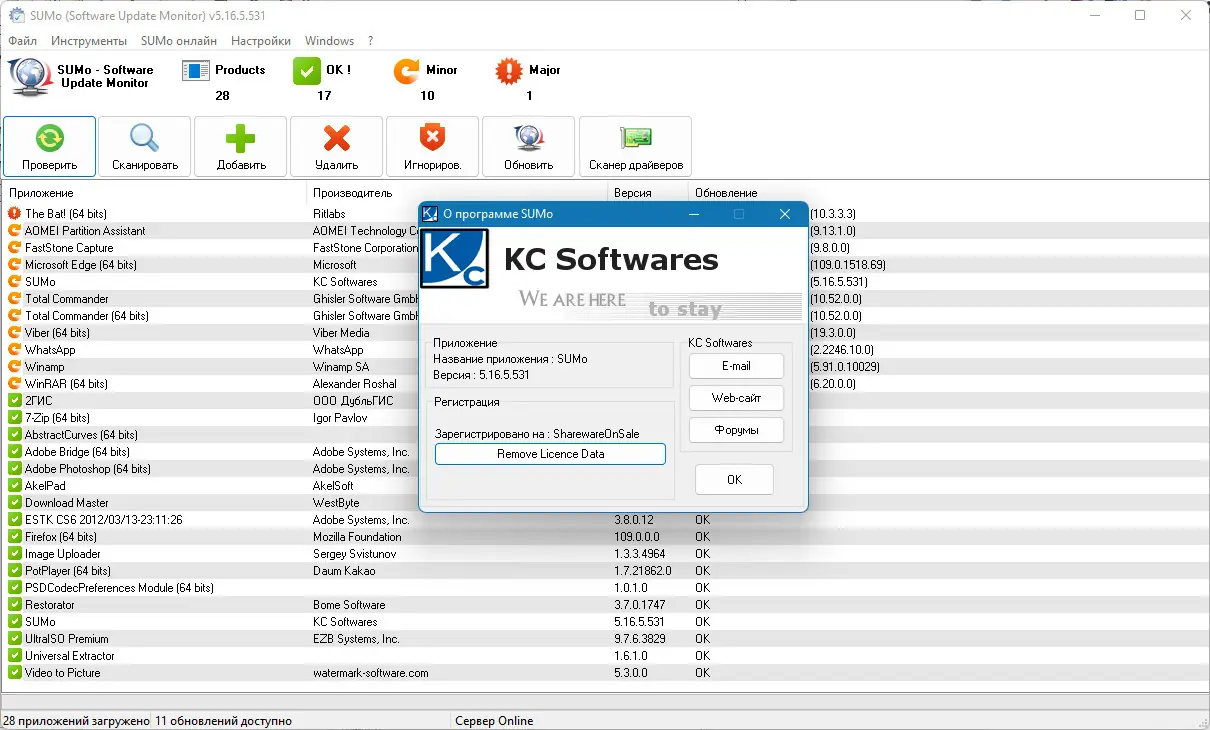Confirm the About dialog with OK
This screenshot has width=1210, height=730.
tap(734, 480)
